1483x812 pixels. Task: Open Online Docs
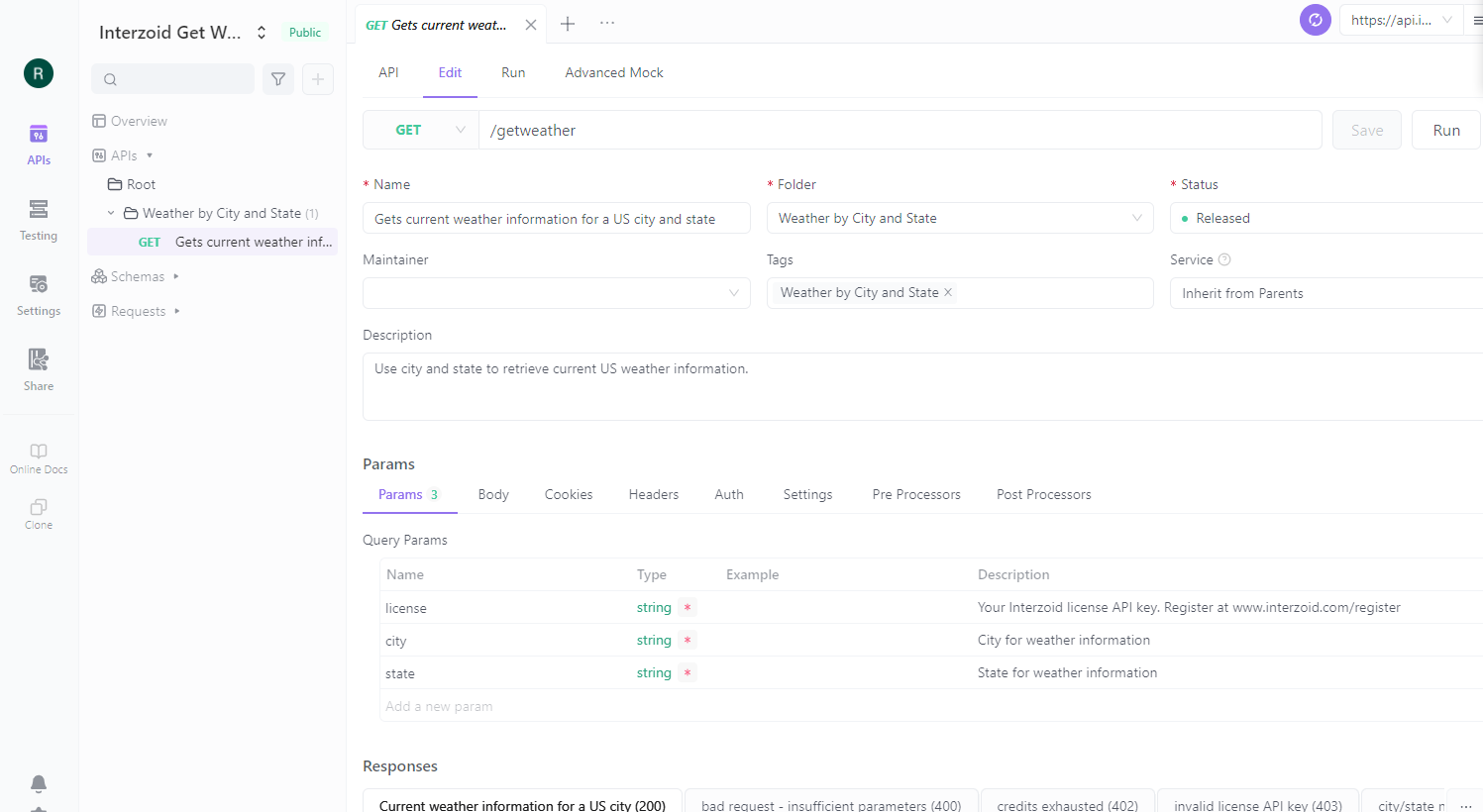point(39,458)
